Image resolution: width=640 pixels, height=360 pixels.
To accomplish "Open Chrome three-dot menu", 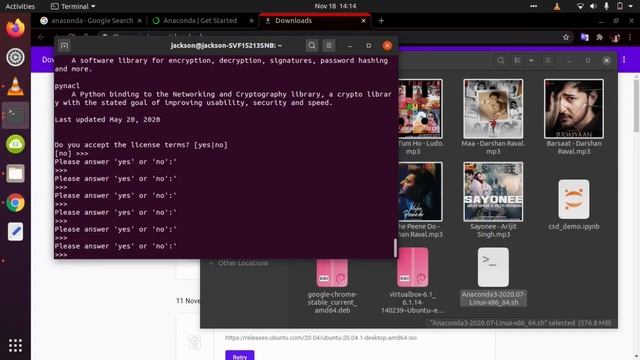I will click(x=630, y=37).
